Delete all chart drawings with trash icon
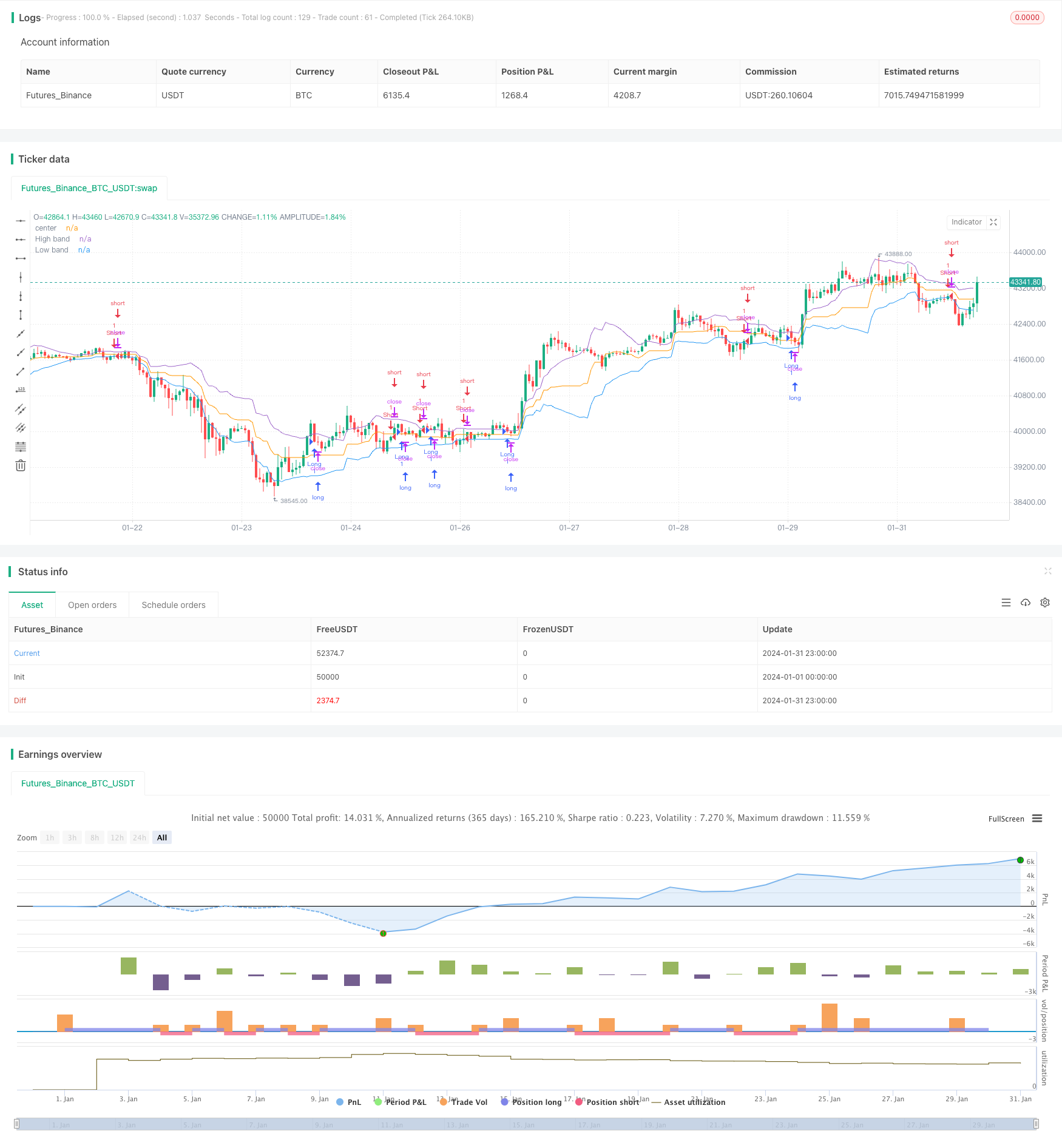1062x1148 pixels. pyautogui.click(x=21, y=465)
